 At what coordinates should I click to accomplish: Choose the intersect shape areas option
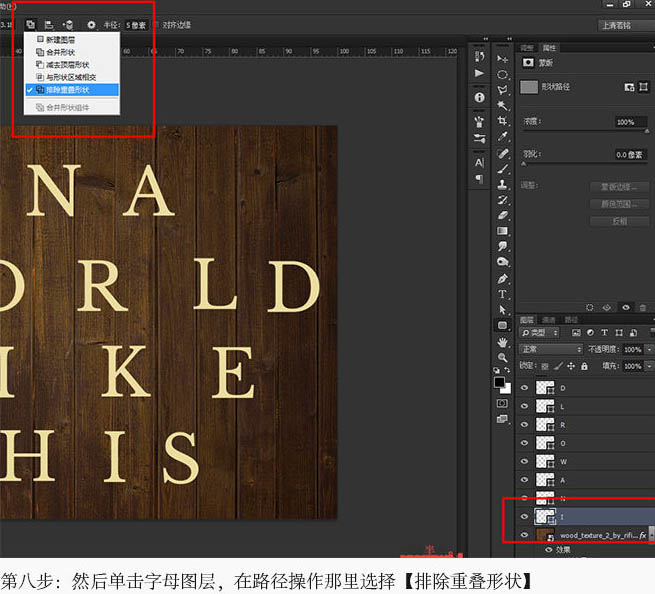(x=72, y=77)
